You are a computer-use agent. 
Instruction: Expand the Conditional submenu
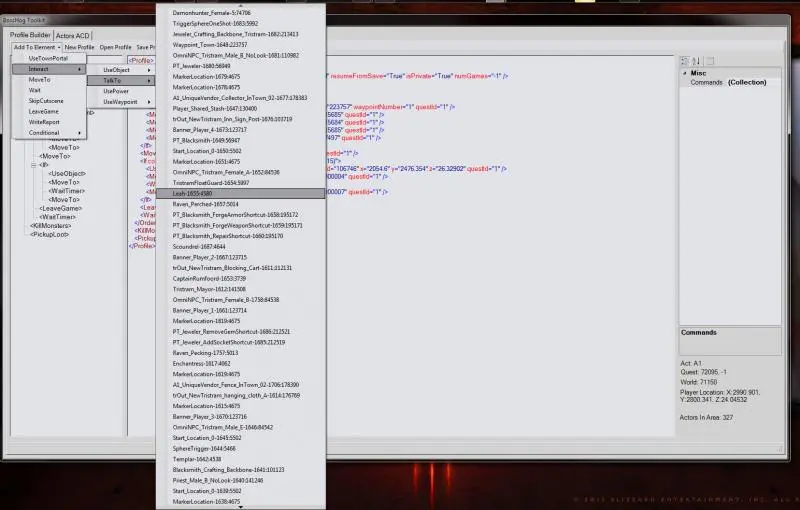[48, 133]
